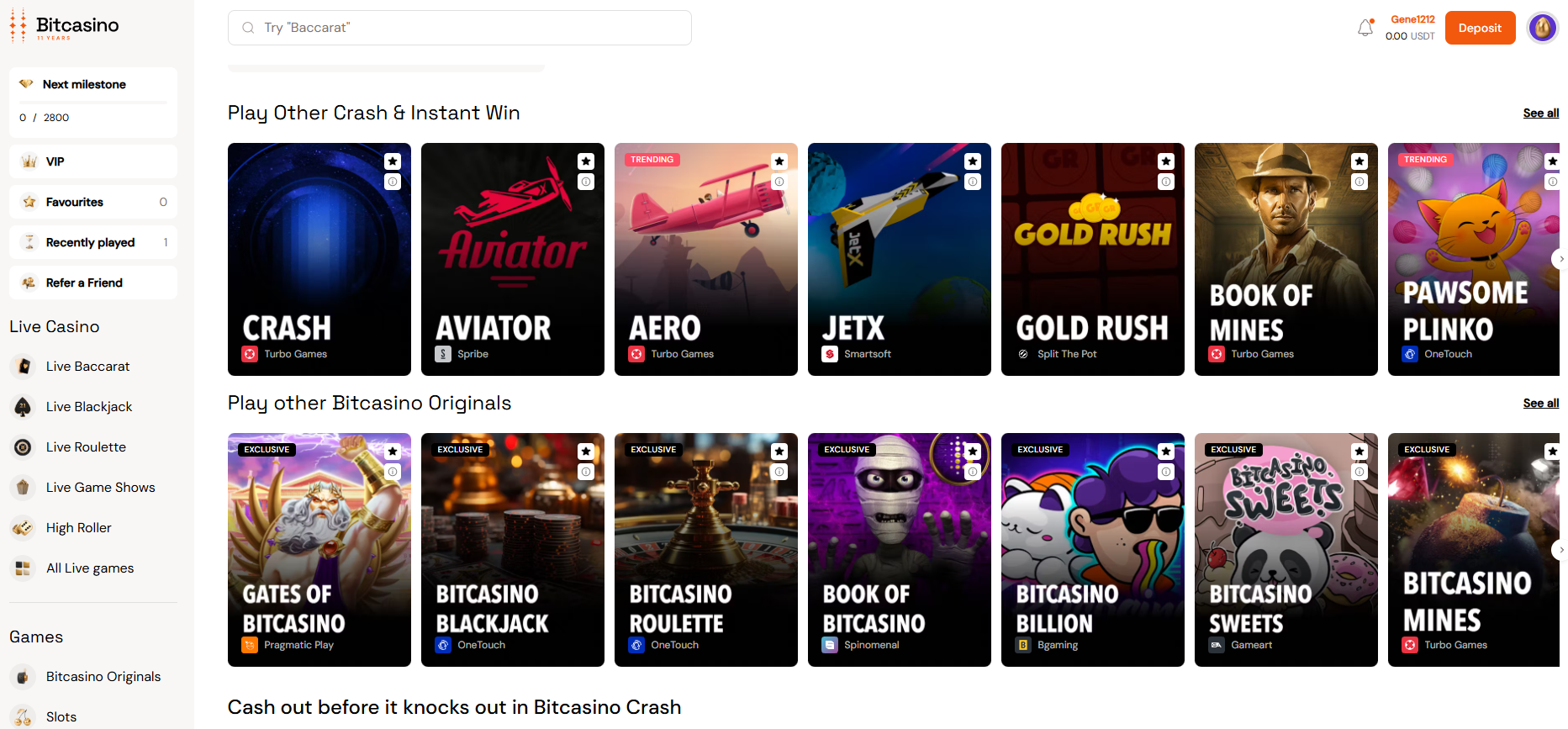
Task: Show next games in Bitcasino Originals row
Action: pyautogui.click(x=1558, y=550)
